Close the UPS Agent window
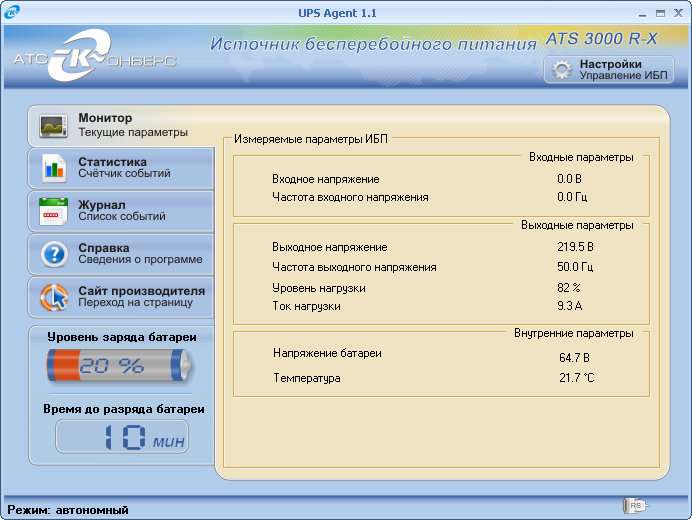The height and width of the screenshot is (520, 692). [678, 14]
